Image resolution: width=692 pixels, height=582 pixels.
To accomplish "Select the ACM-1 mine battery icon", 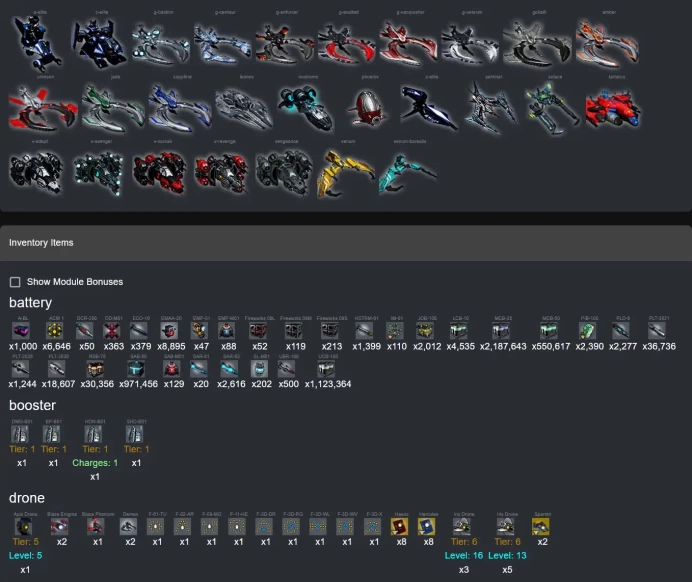I will [55, 330].
